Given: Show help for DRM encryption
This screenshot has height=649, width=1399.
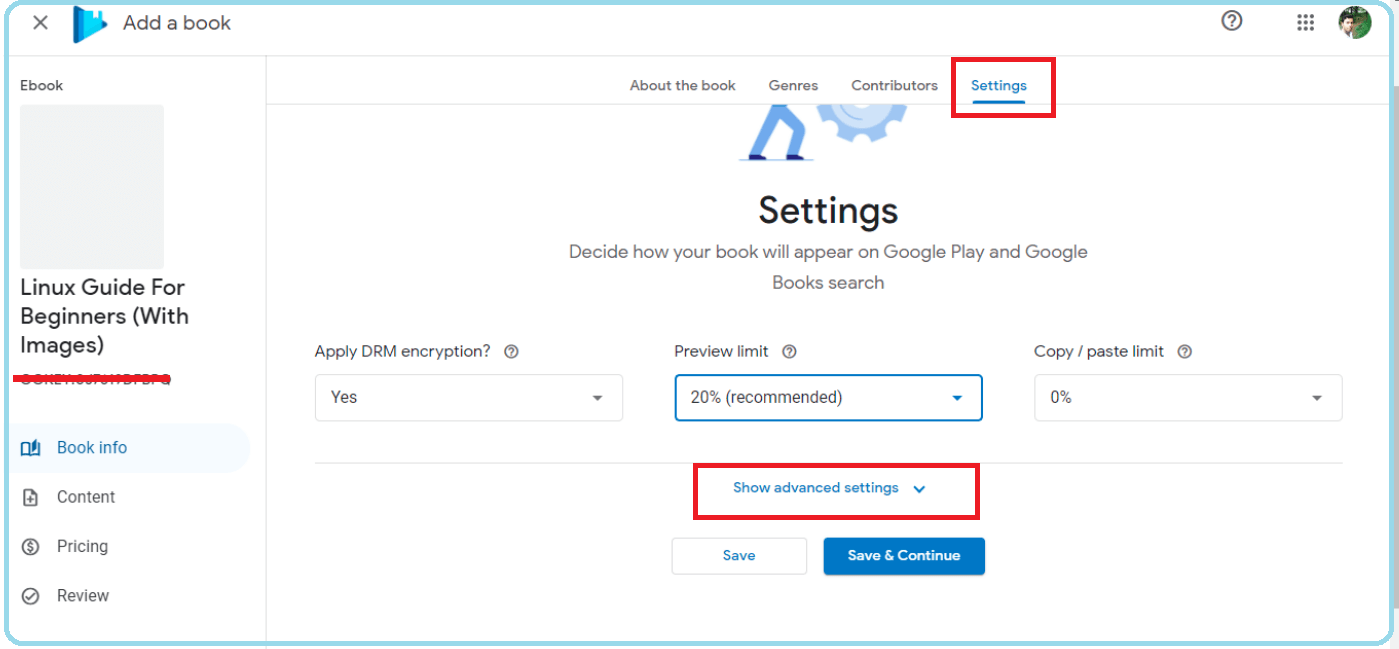Looking at the screenshot, I should click(x=511, y=351).
